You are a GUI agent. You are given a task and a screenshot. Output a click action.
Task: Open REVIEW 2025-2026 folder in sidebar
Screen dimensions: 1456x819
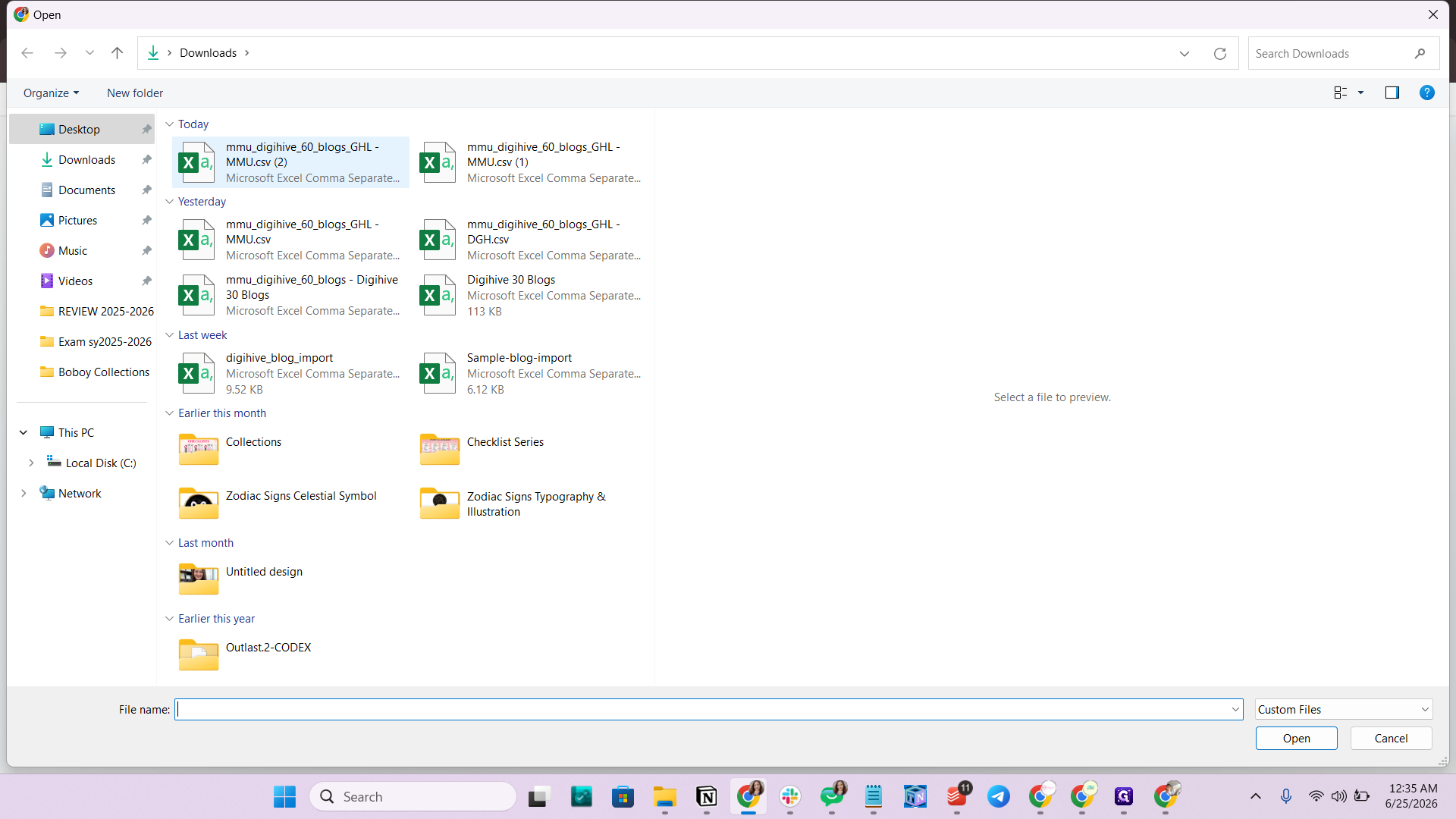tap(83, 311)
